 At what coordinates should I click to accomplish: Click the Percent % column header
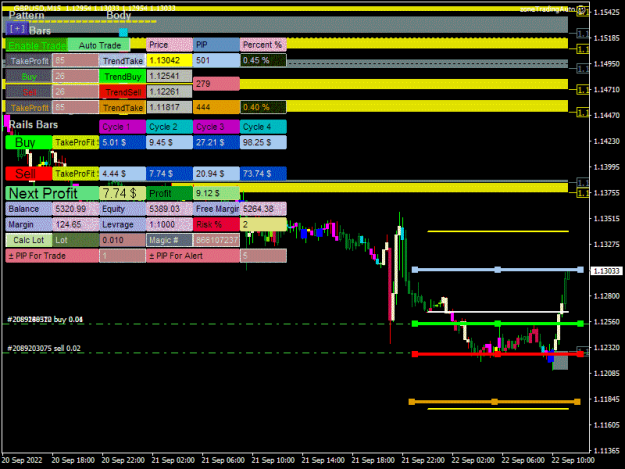click(x=263, y=45)
